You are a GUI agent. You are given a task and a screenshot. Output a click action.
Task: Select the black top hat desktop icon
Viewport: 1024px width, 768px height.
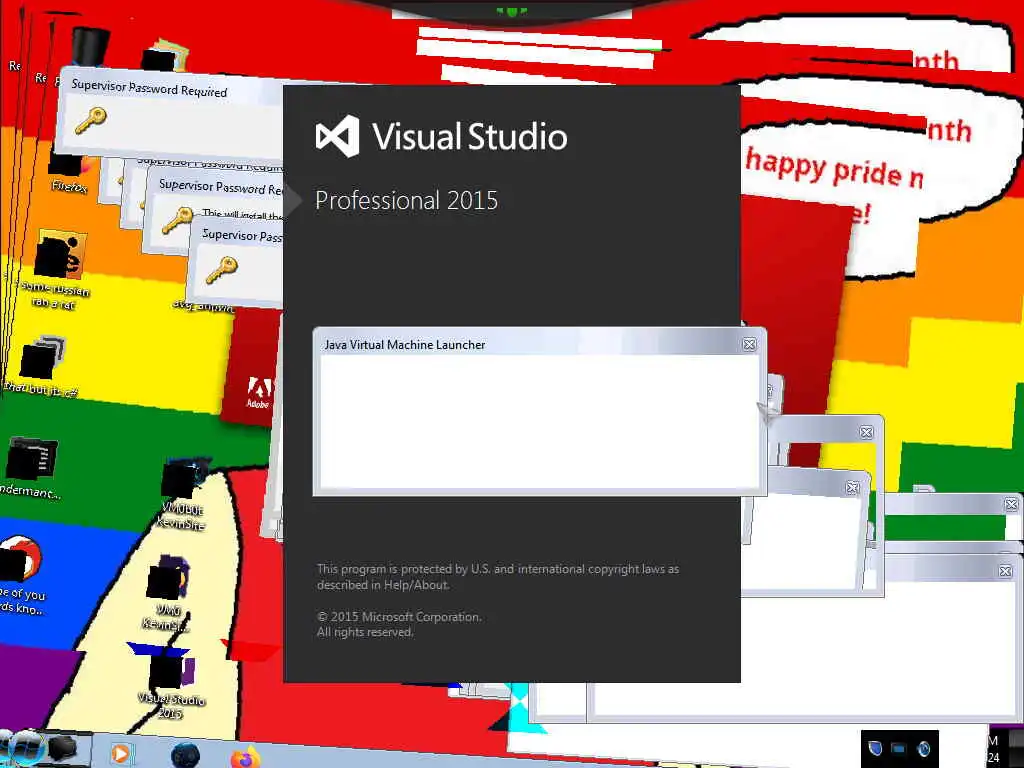coord(88,46)
